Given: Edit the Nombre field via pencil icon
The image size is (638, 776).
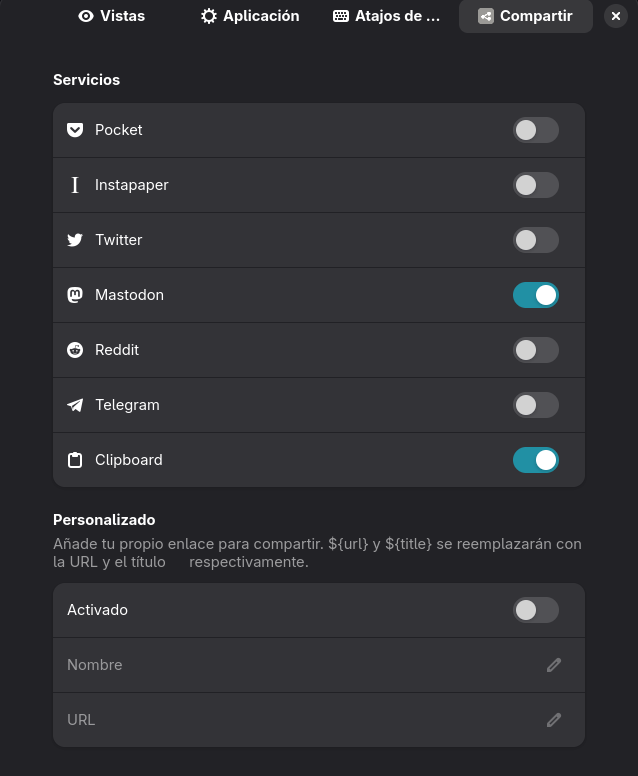Looking at the screenshot, I should point(554,665).
